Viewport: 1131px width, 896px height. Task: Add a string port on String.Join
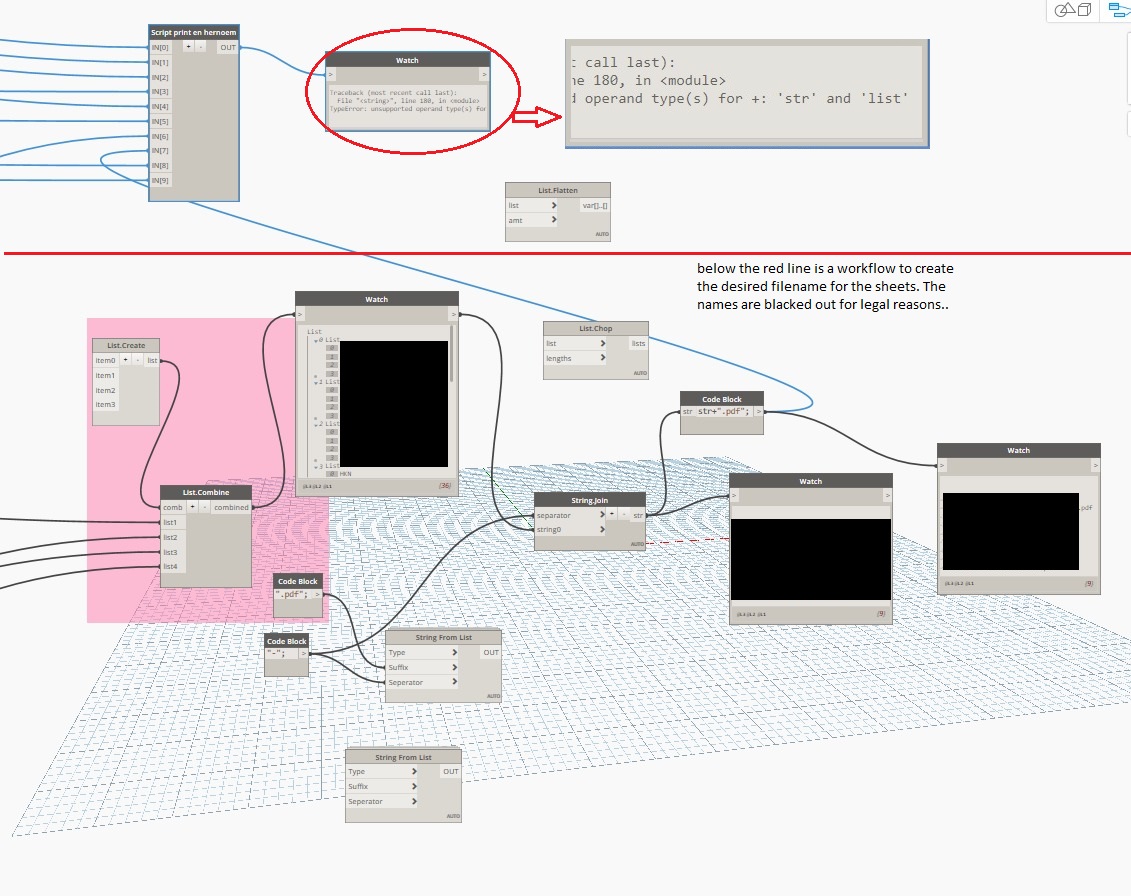pos(612,514)
